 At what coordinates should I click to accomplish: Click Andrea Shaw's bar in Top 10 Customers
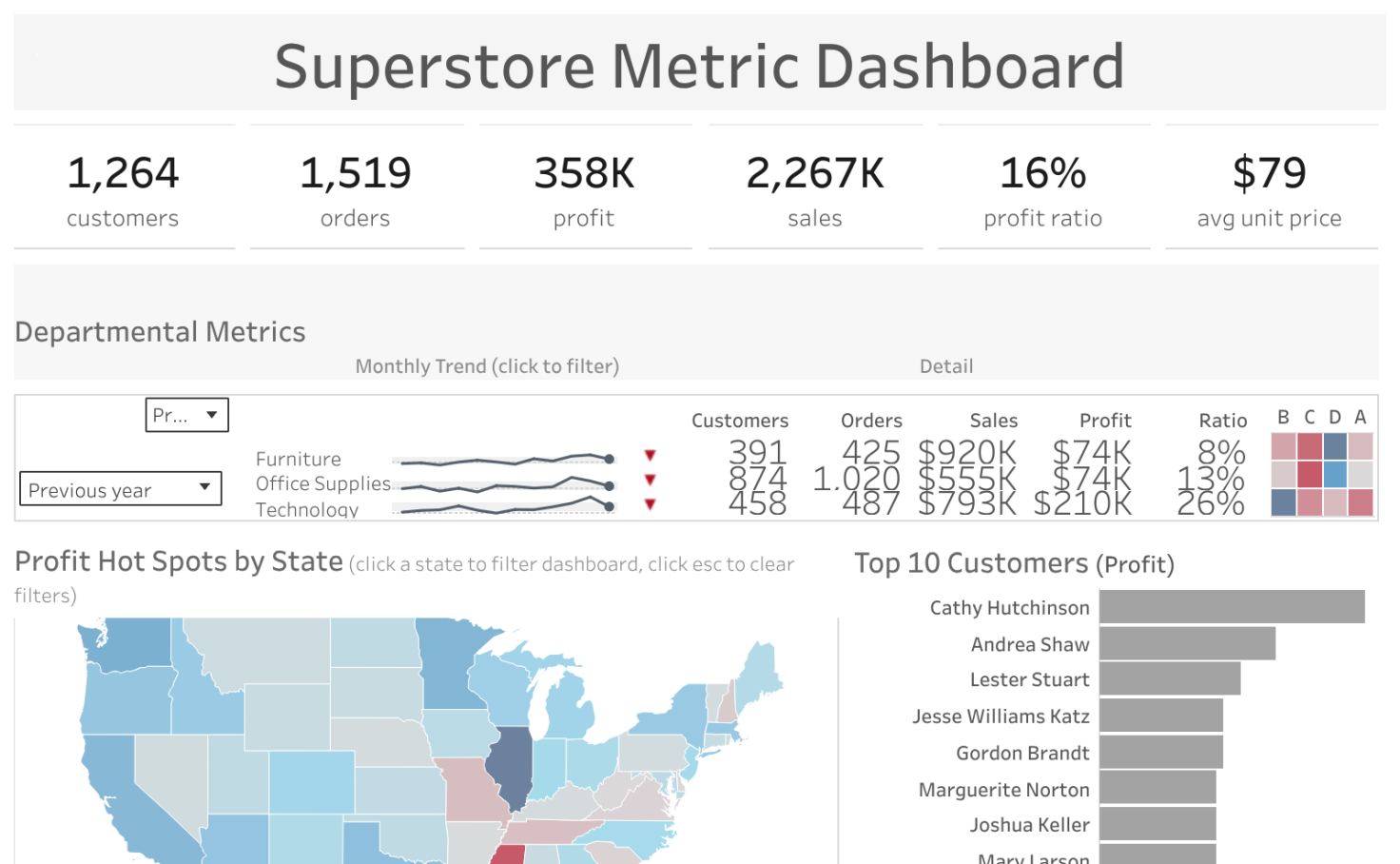pos(1186,643)
